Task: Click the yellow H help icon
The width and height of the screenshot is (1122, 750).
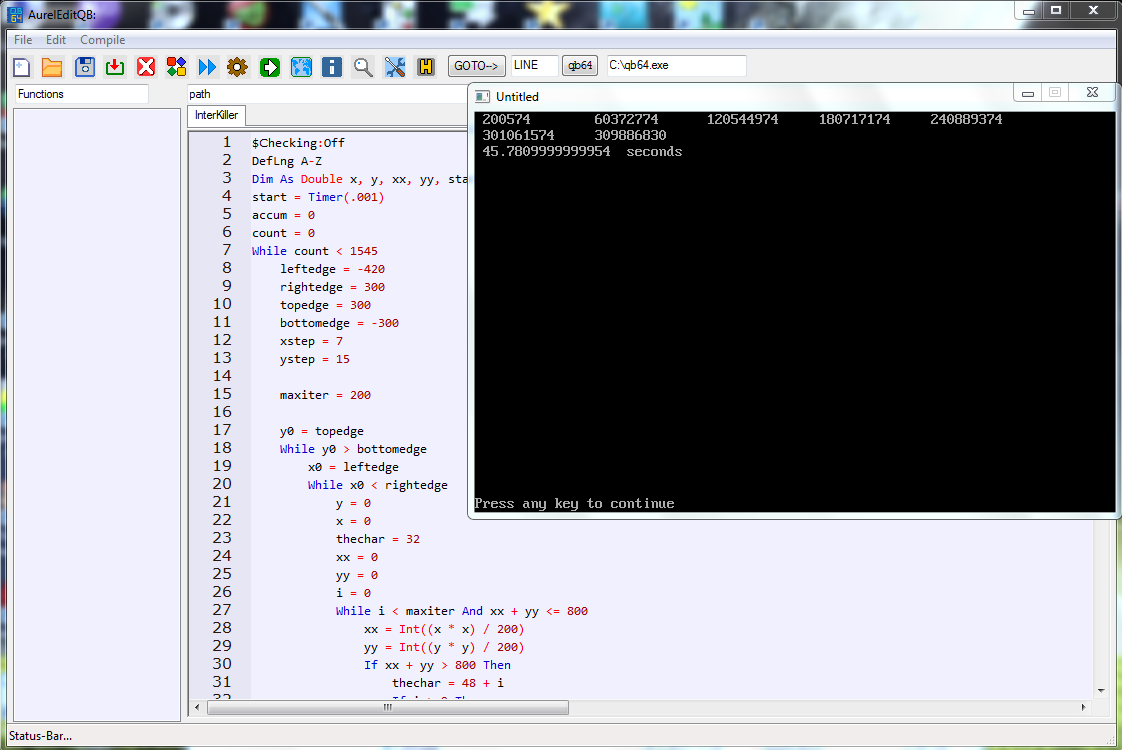Action: coord(426,67)
